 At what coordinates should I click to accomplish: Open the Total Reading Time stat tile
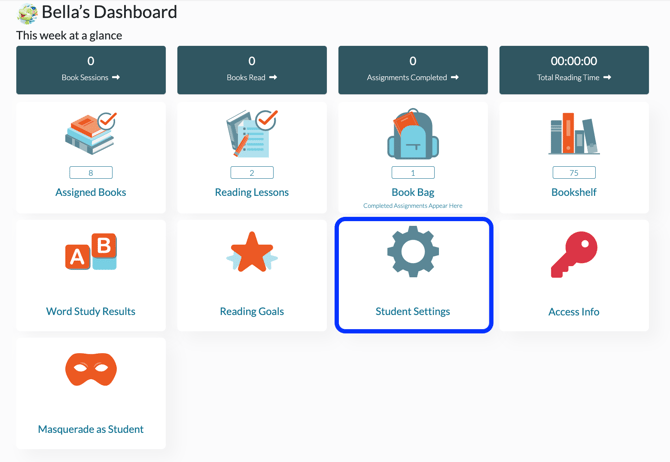pos(574,70)
